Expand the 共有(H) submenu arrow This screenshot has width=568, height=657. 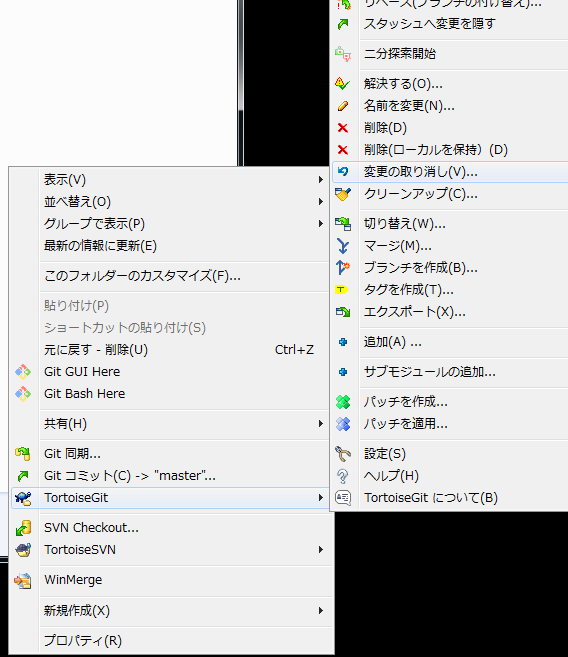click(x=320, y=424)
